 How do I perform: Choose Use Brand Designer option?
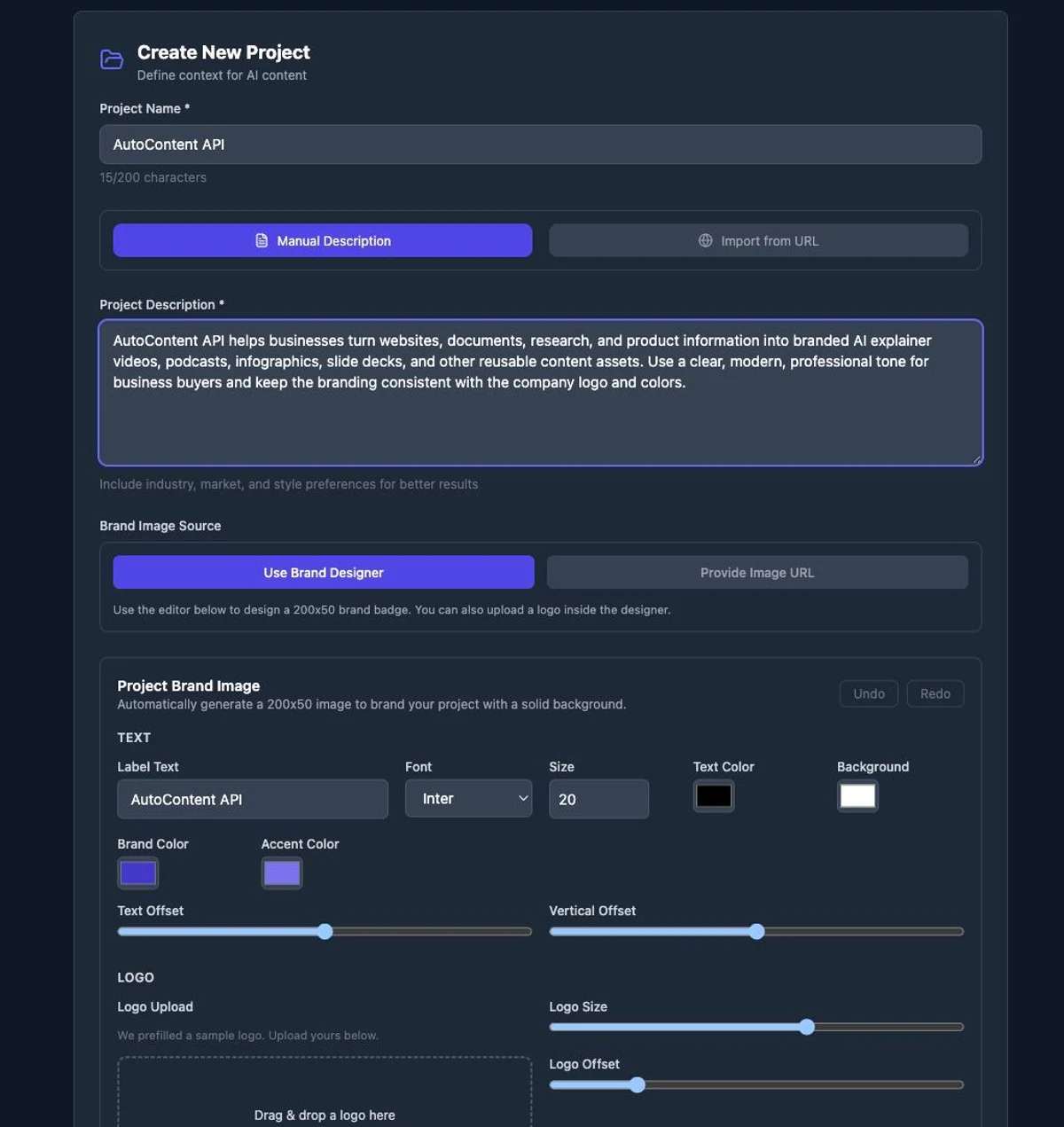point(324,573)
